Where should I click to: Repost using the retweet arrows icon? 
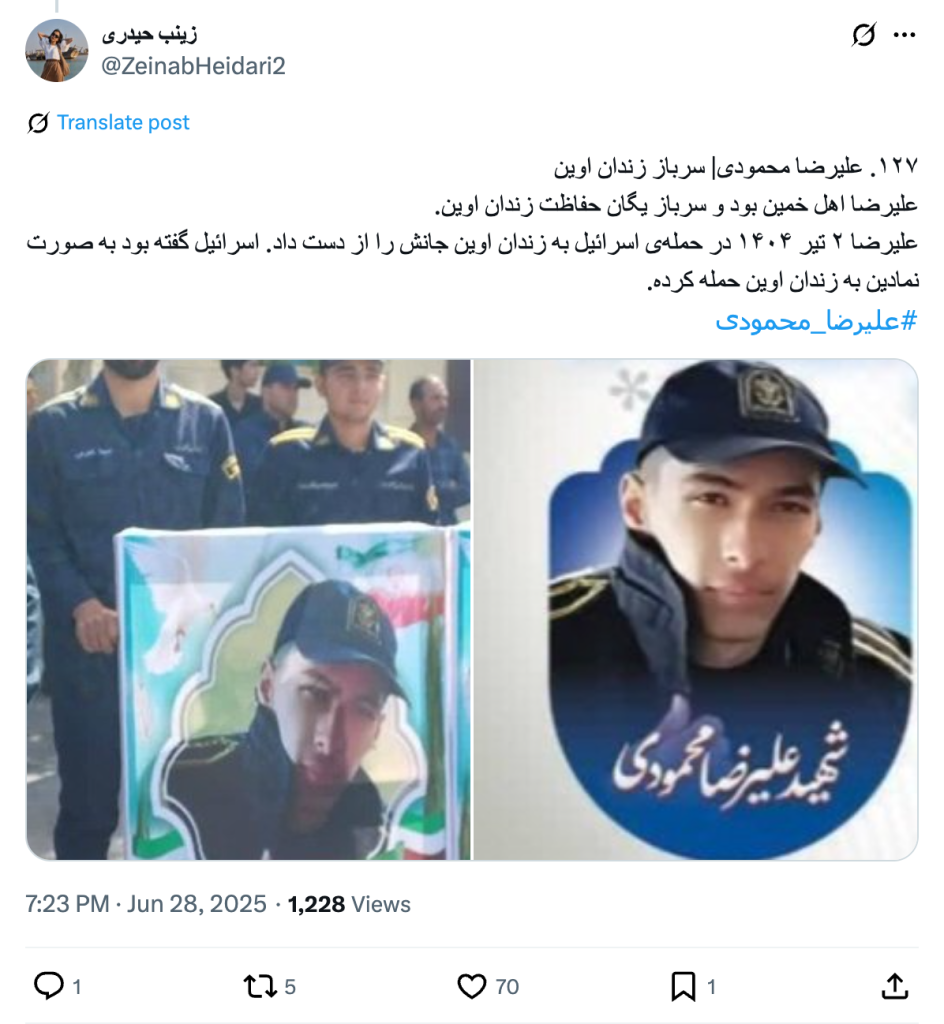[x=260, y=986]
